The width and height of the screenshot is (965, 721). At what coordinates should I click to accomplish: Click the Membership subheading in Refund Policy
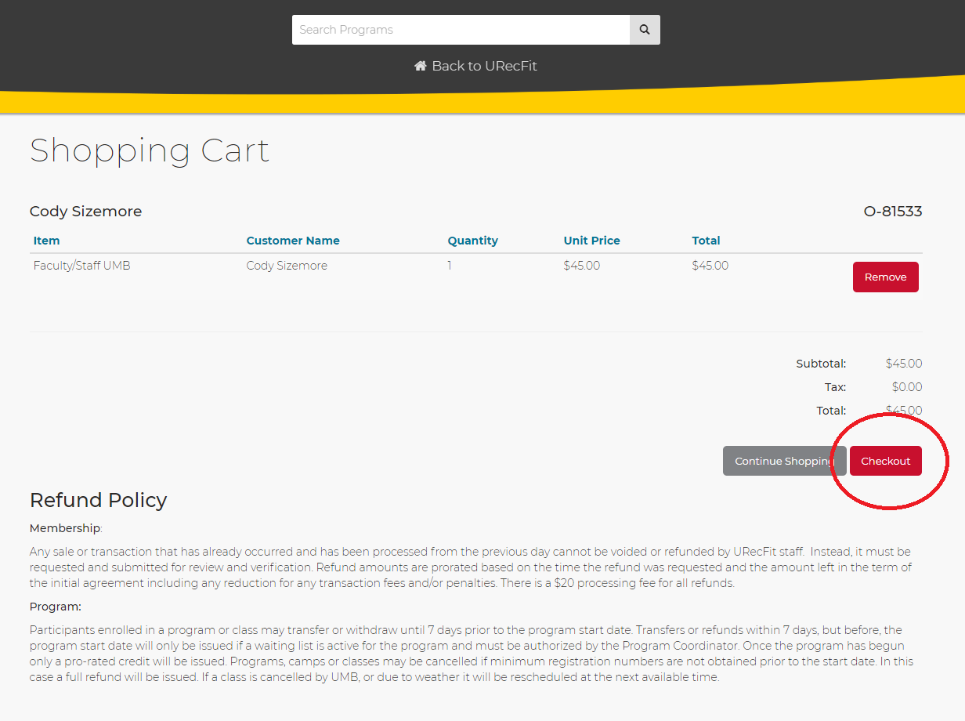pos(66,528)
